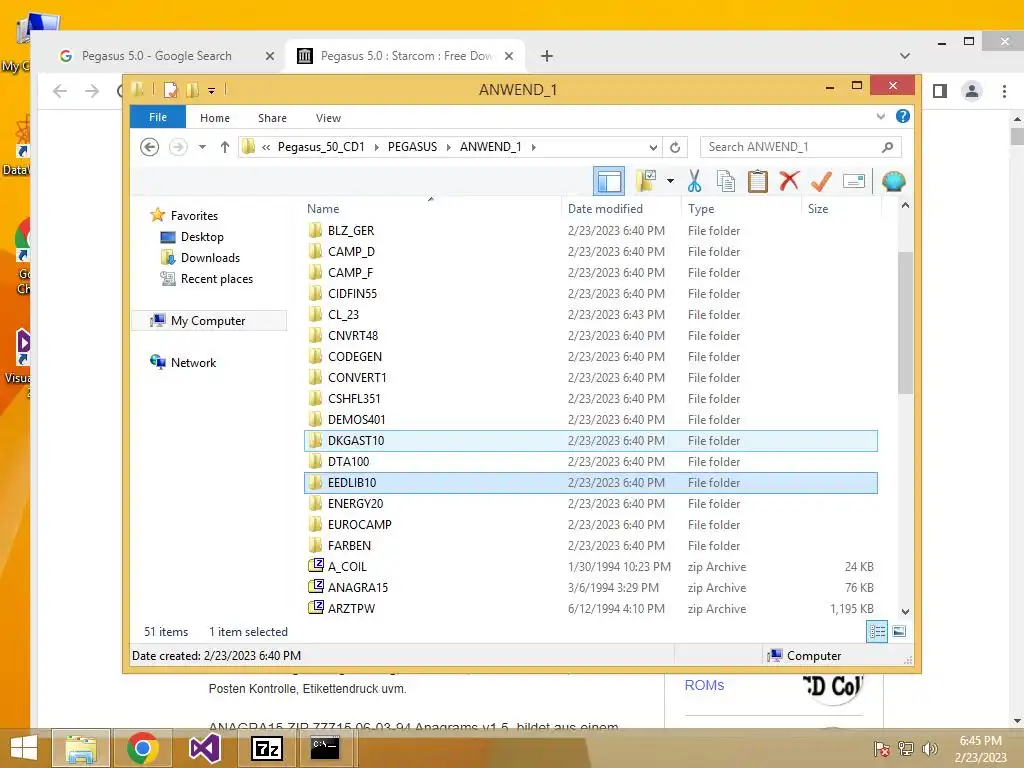
Task: Switch to the View ribbon tab
Action: tap(328, 118)
